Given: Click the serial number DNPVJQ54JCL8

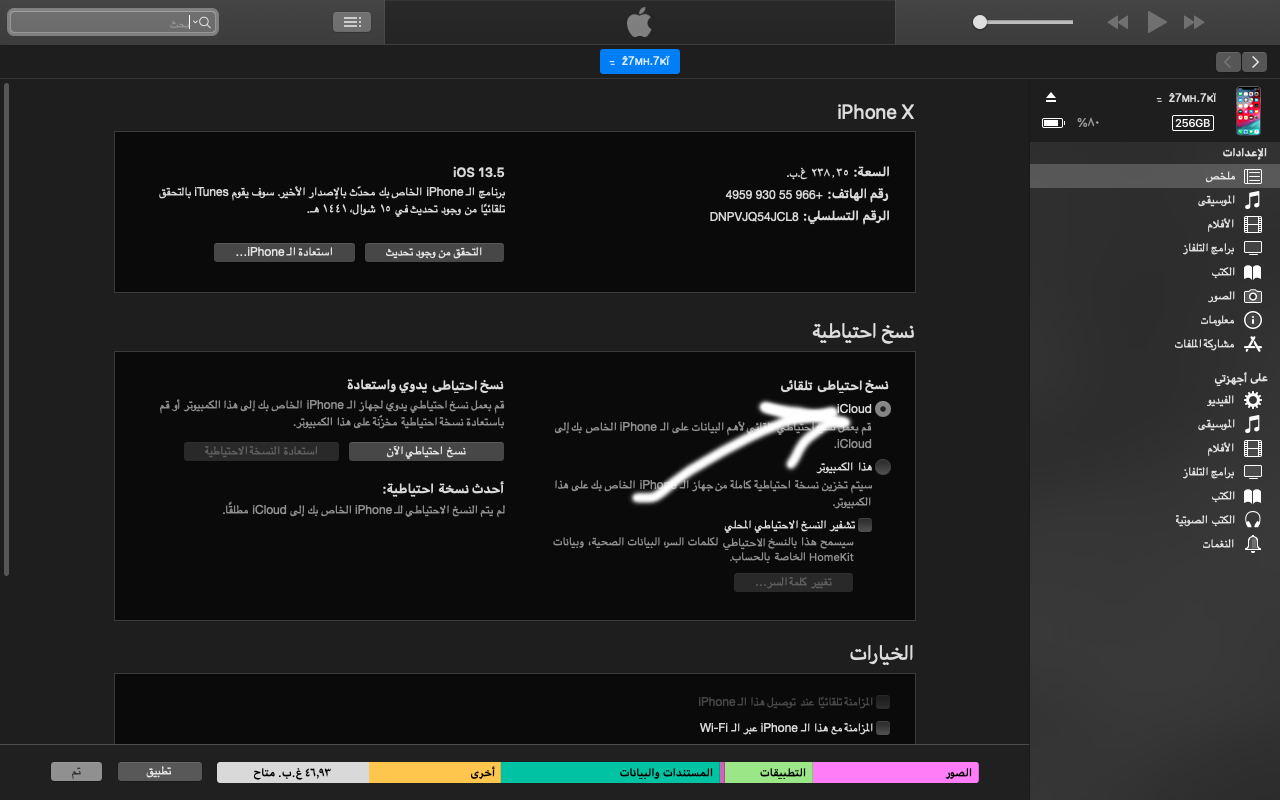Looking at the screenshot, I should click(x=754, y=216).
